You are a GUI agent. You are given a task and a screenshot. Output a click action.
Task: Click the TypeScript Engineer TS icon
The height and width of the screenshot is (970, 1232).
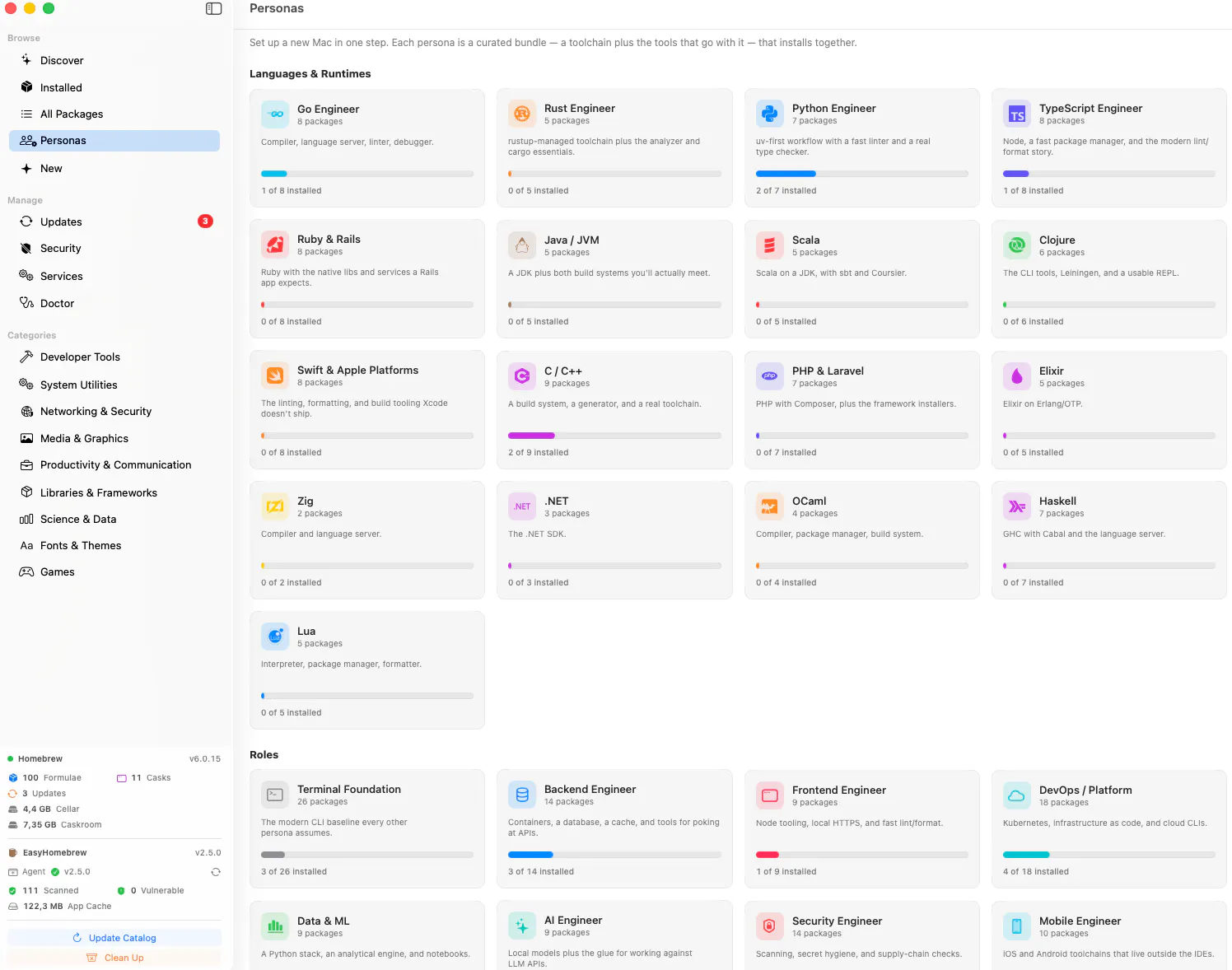(x=1017, y=114)
